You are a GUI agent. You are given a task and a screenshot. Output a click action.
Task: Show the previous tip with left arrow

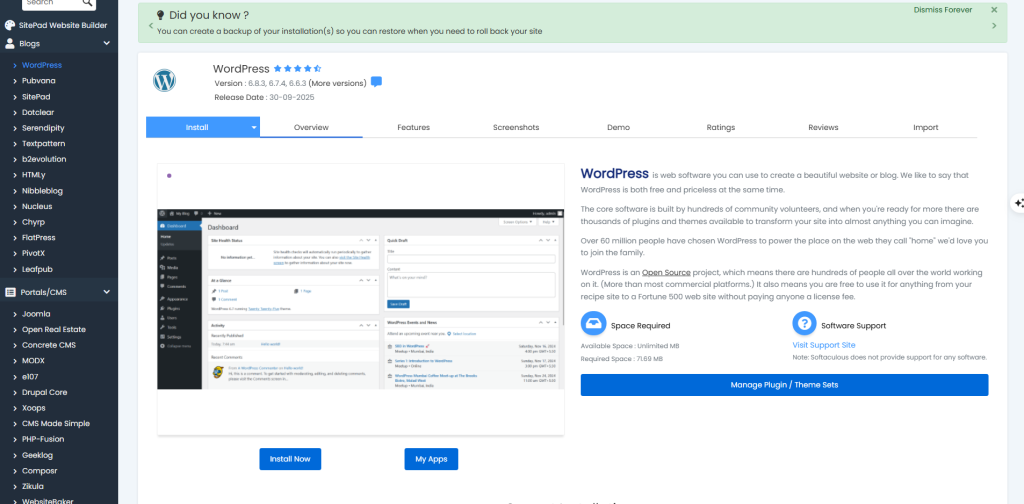151,26
